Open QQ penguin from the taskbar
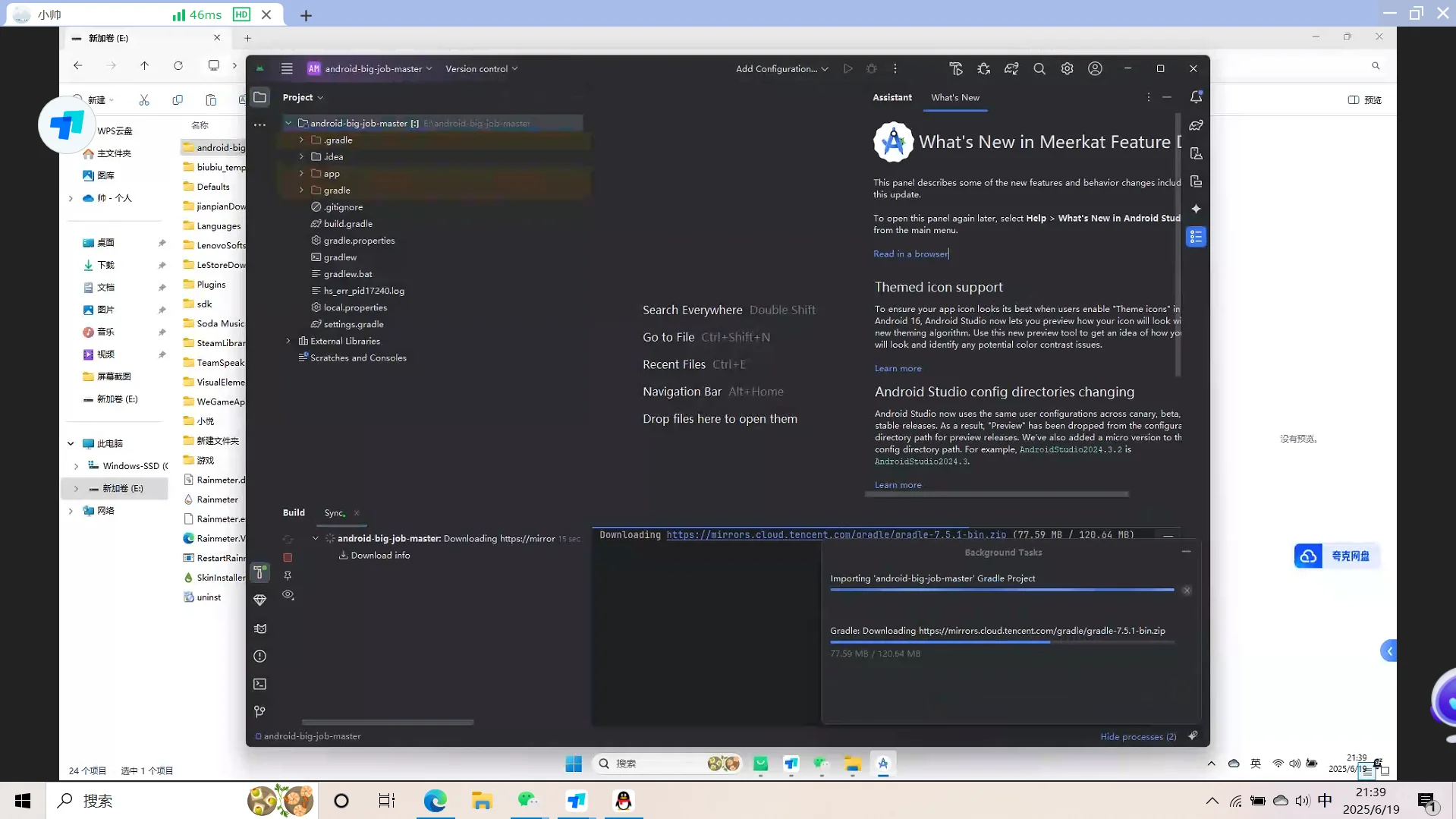1456x819 pixels. click(x=624, y=801)
